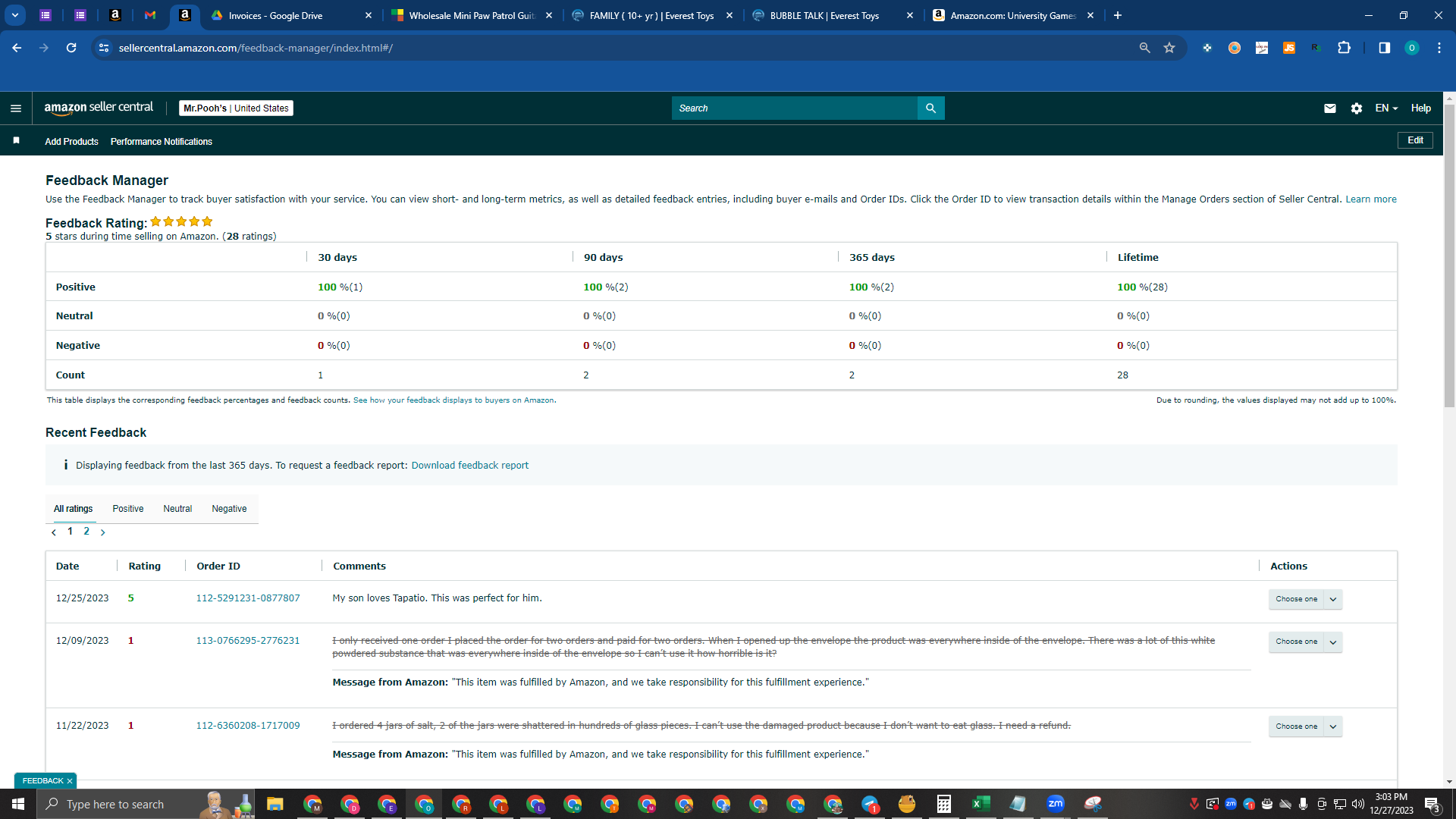The image size is (1456, 819).
Task: Open Choose one dropdown for 12/25/2023 feedback
Action: pyautogui.click(x=1305, y=599)
